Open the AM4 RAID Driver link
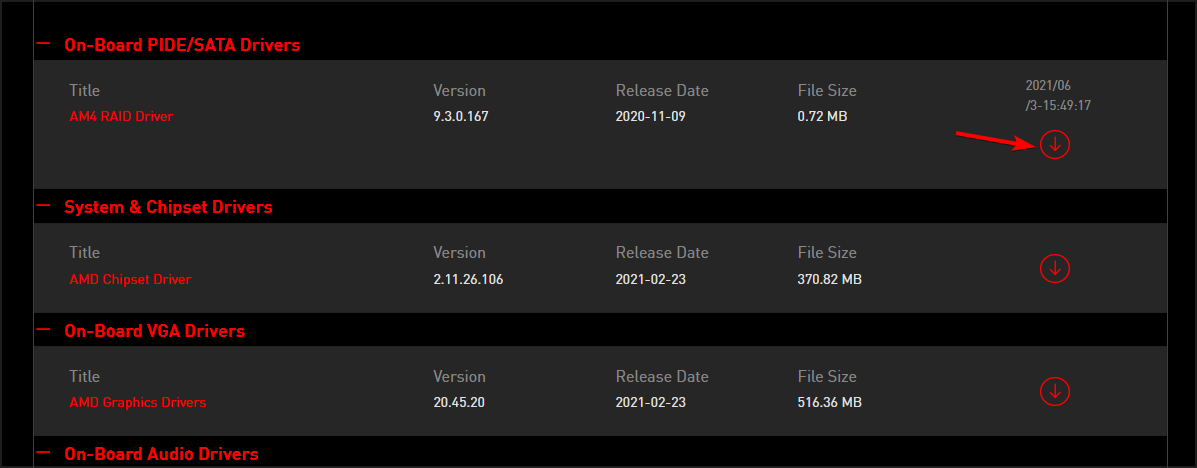Screen dimensions: 1197x468 point(121,116)
